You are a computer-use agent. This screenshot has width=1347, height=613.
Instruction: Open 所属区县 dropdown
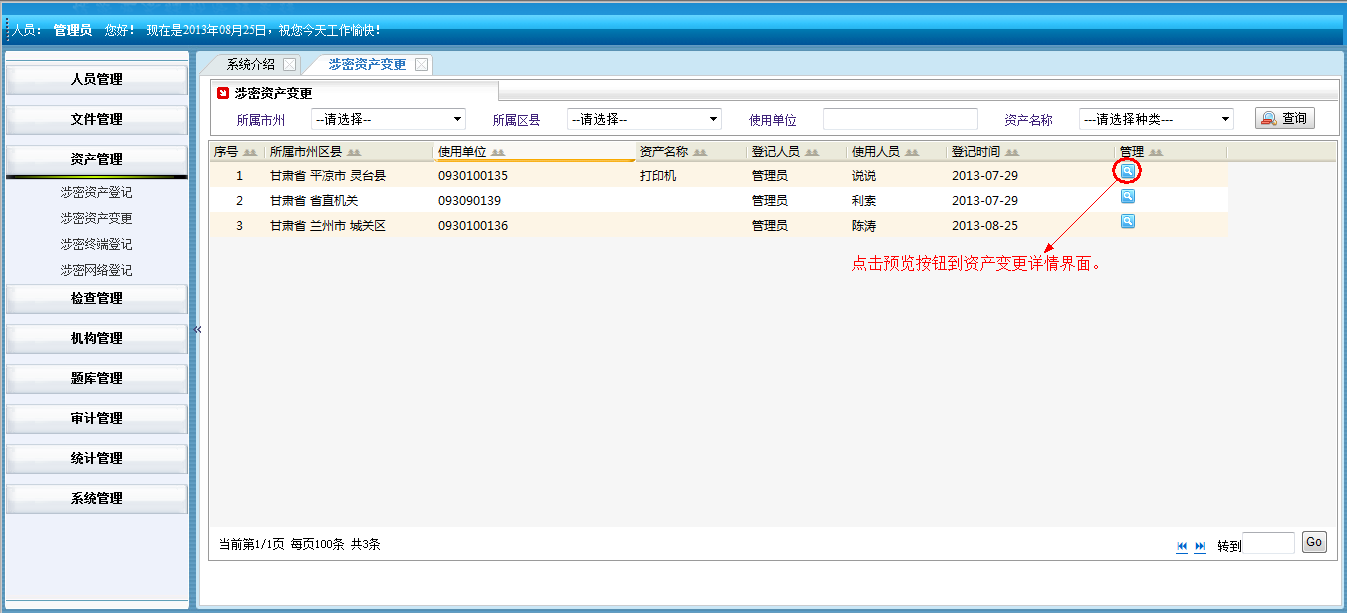click(645, 119)
